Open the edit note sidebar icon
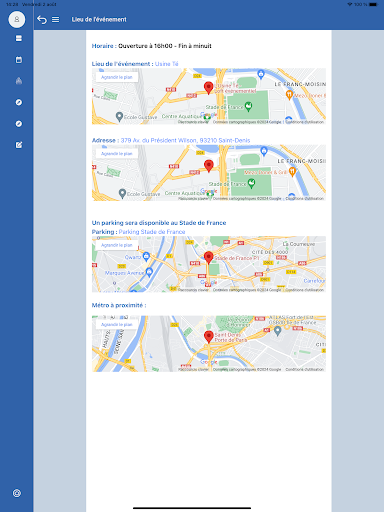This screenshot has width=384, height=512. pos(19,145)
